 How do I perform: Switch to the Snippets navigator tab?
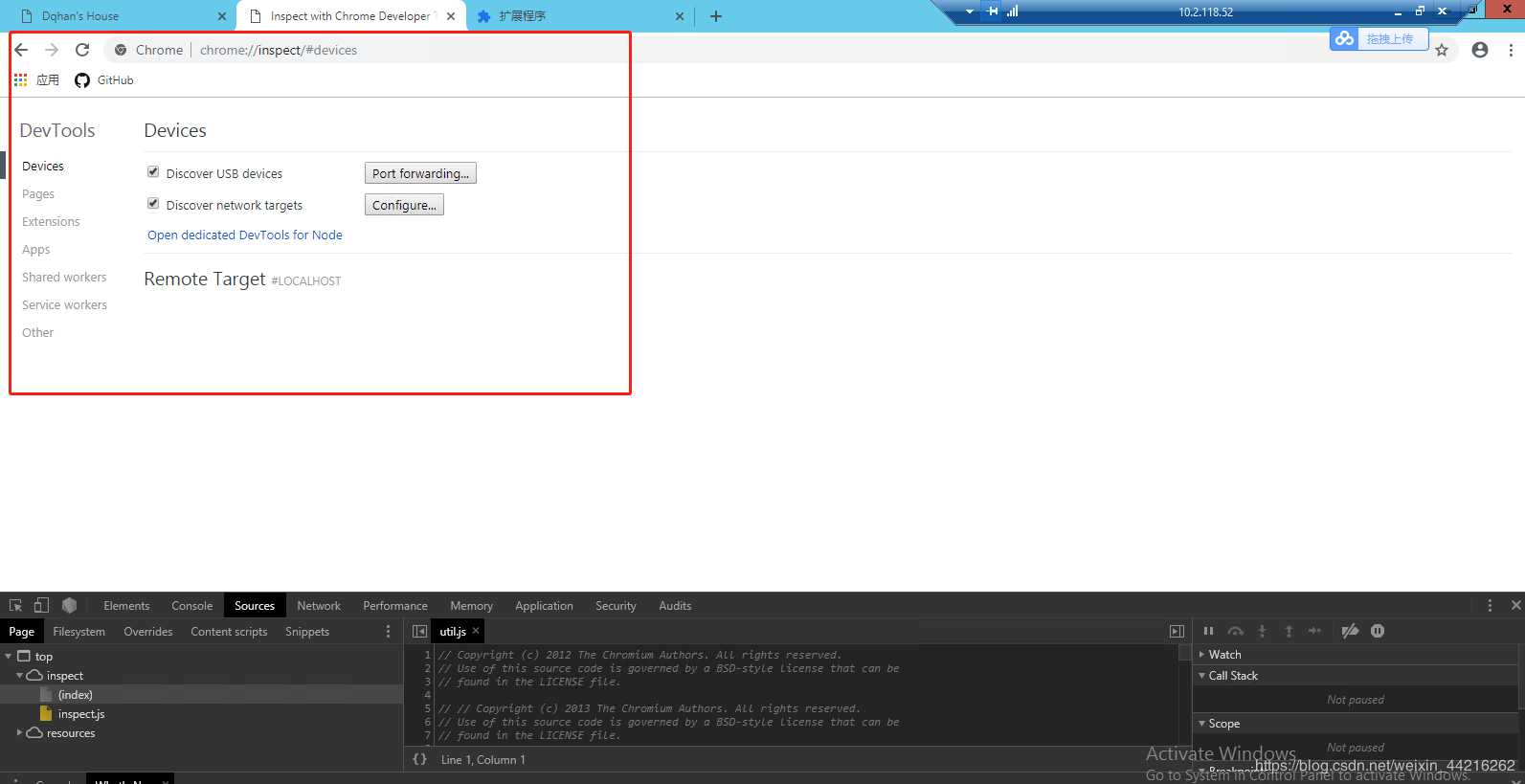tap(307, 632)
